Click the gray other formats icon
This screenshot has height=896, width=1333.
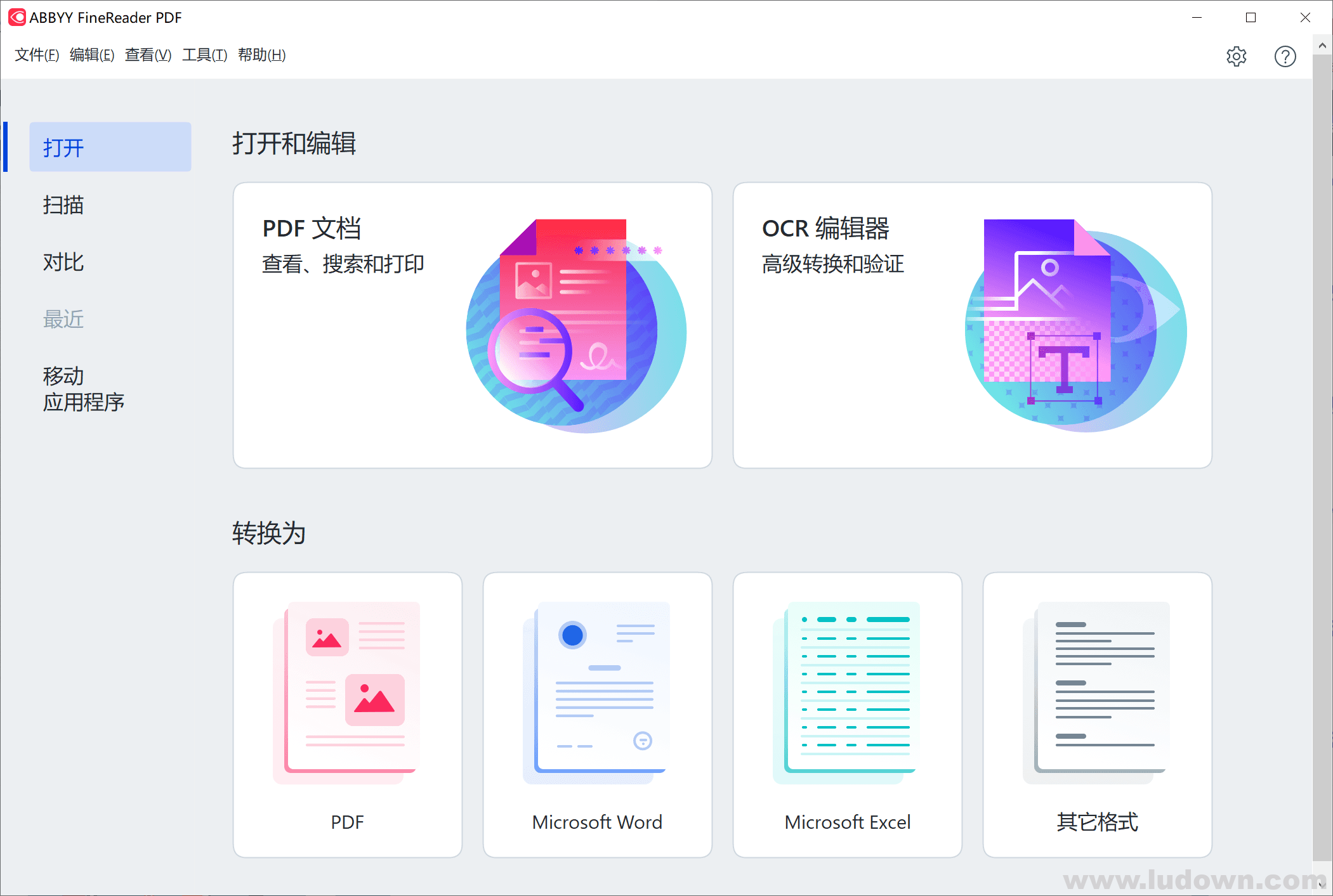pyautogui.click(x=1096, y=692)
